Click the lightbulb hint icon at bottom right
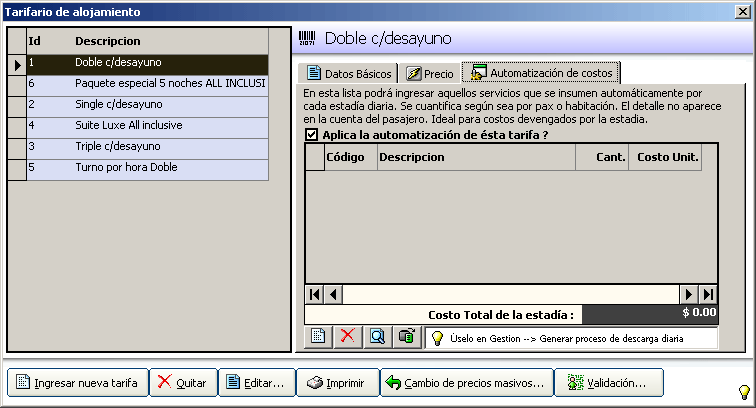Viewport: 756px width, 408px height. (743, 391)
